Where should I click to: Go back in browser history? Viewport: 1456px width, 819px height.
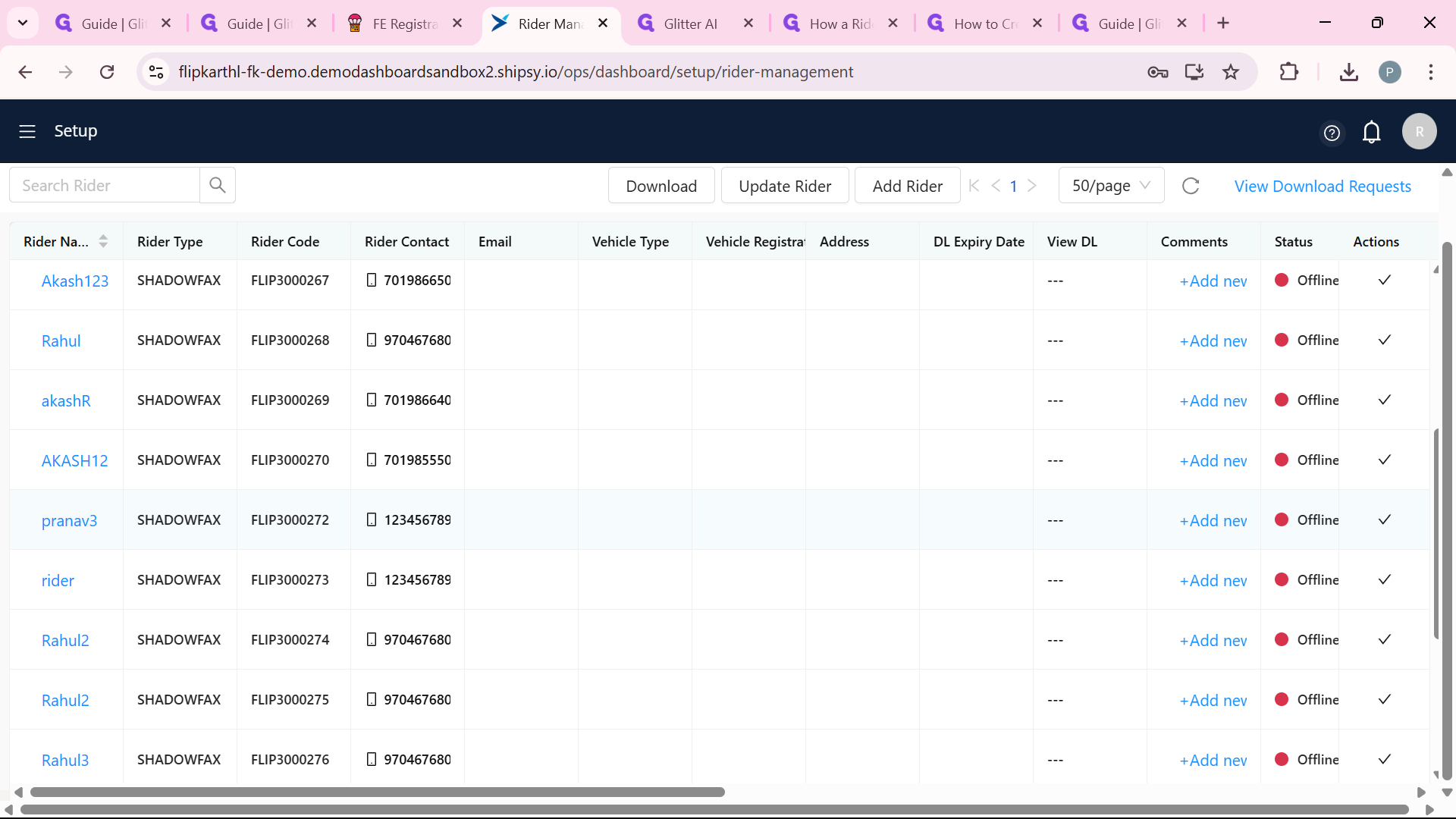[x=25, y=72]
